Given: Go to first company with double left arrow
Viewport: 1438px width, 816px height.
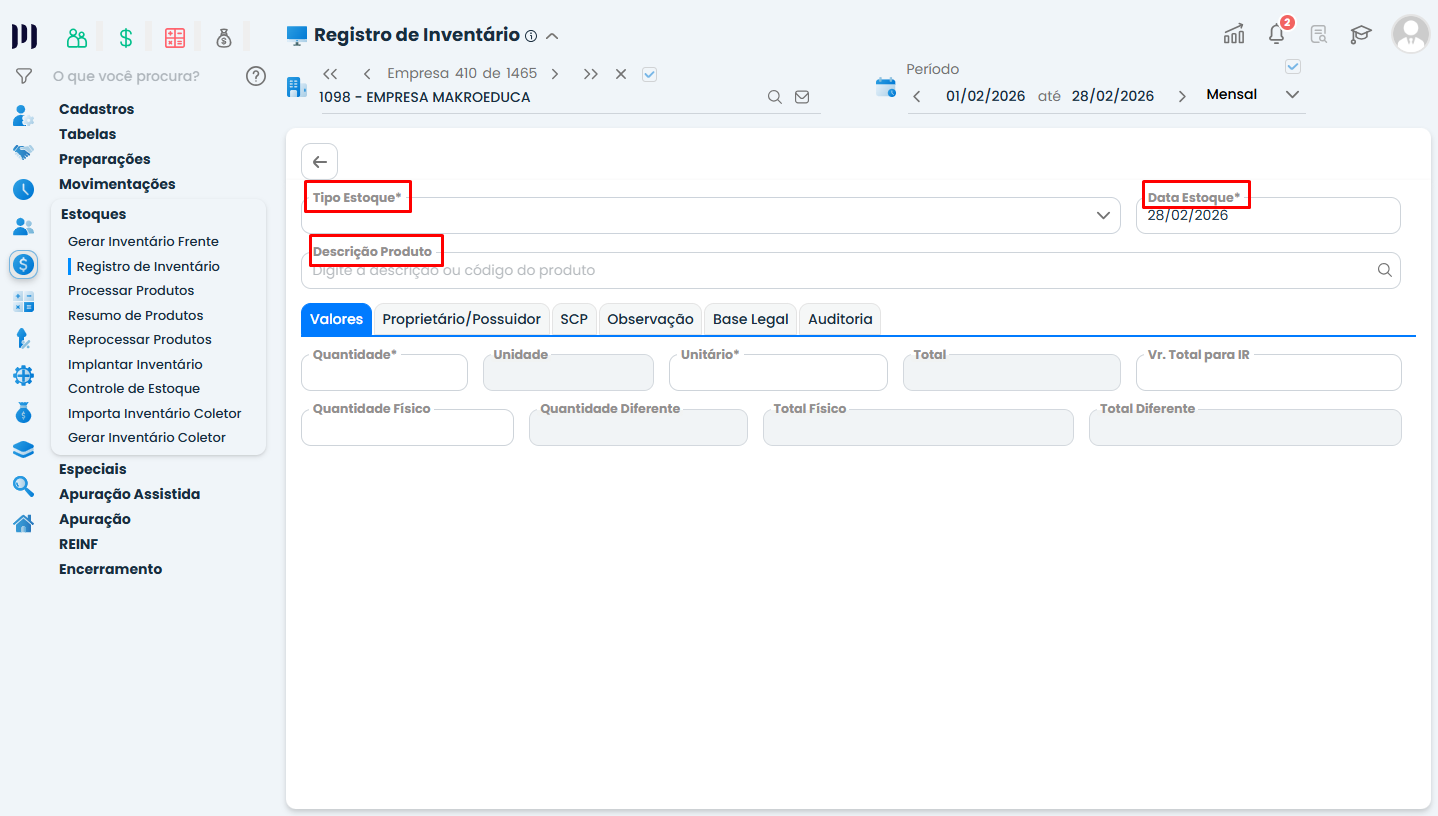Looking at the screenshot, I should pos(331,74).
